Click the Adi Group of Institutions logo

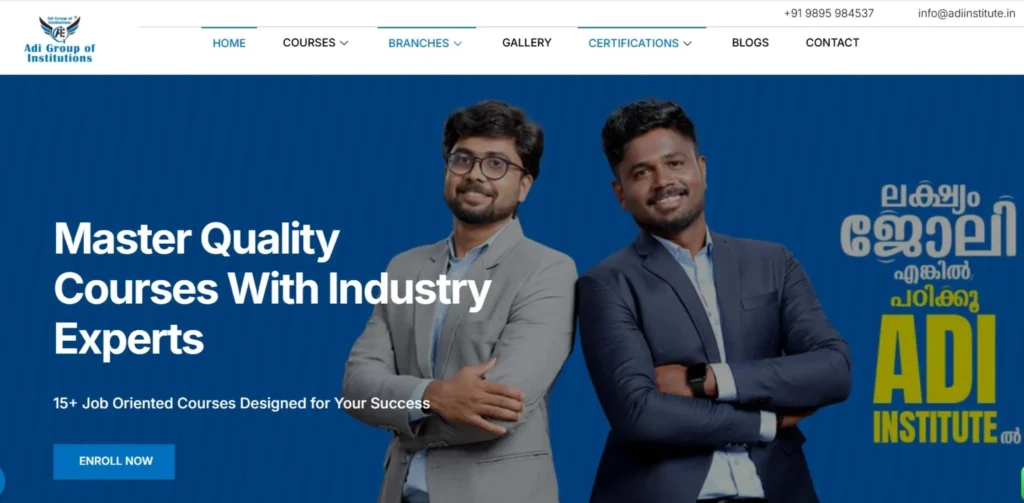tap(59, 39)
